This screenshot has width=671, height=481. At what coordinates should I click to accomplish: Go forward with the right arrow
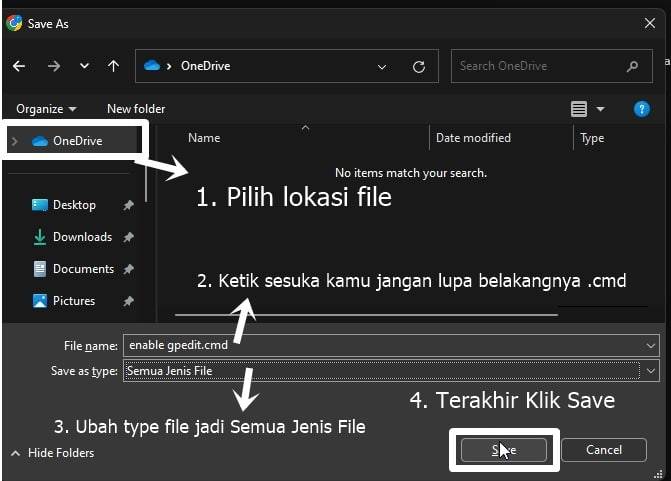point(53,66)
